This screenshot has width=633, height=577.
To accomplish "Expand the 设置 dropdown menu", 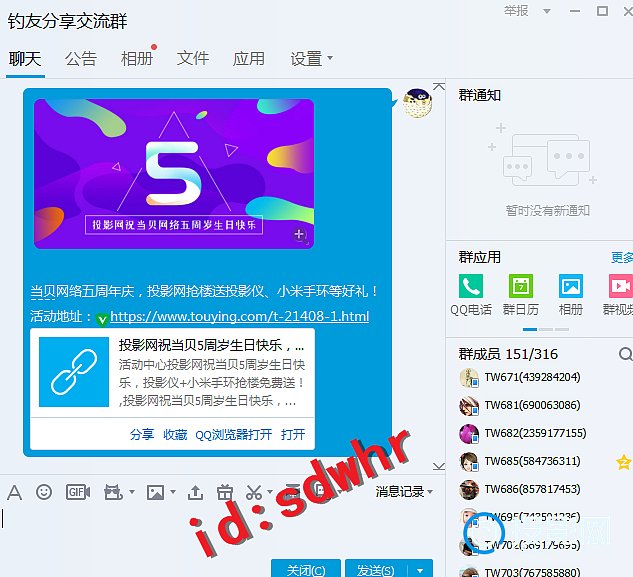I will 330,58.
